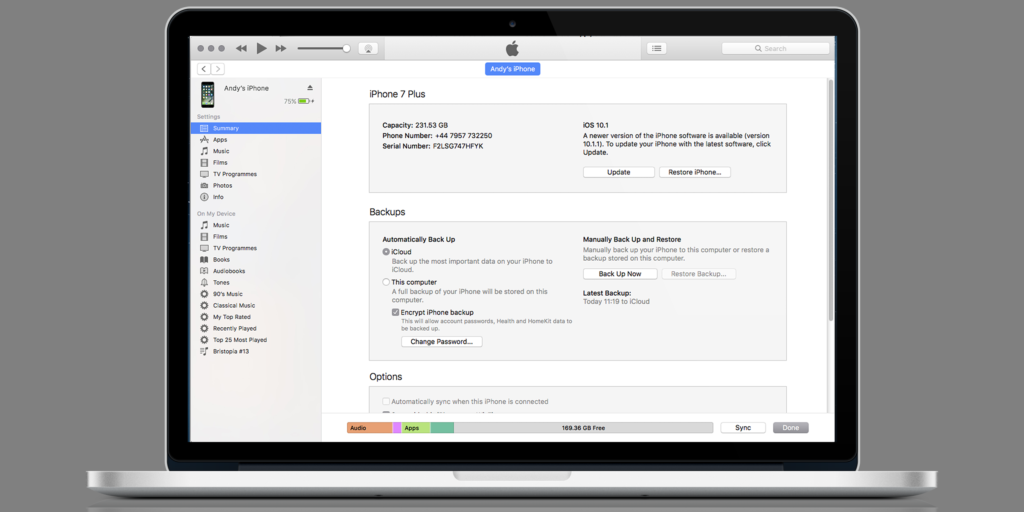The image size is (1024, 512).
Task: Click the phone number +44 7957 732250
Action: click(x=464, y=136)
